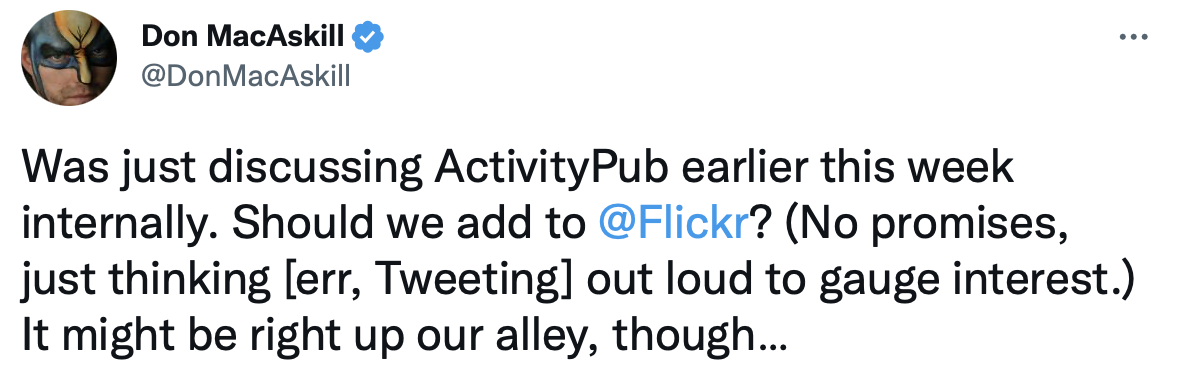The width and height of the screenshot is (1184, 374).
Task: Open the @DonMacAskill handle link
Action: (246, 76)
